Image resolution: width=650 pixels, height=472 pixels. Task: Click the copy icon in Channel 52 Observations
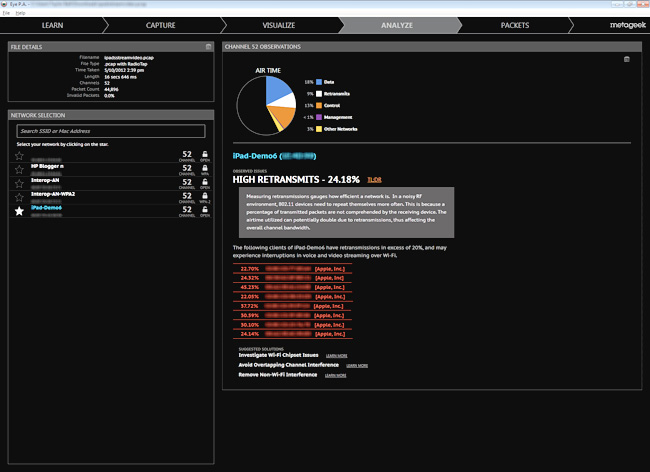coord(627,59)
